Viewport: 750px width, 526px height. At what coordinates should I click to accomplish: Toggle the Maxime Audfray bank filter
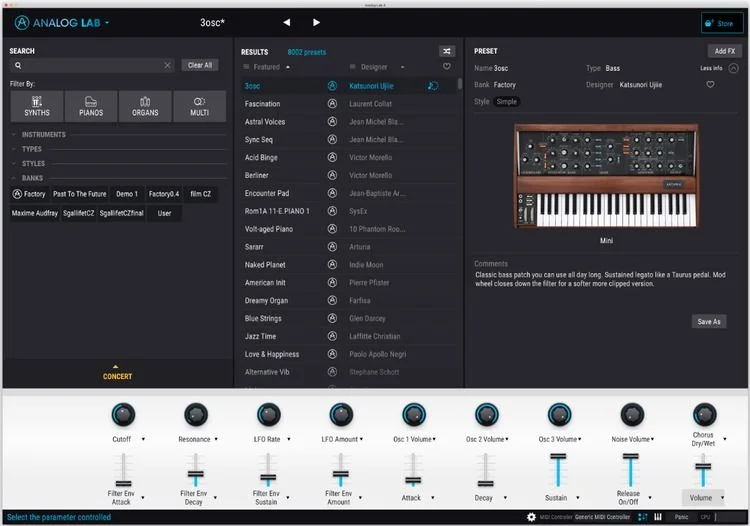click(x=34, y=213)
